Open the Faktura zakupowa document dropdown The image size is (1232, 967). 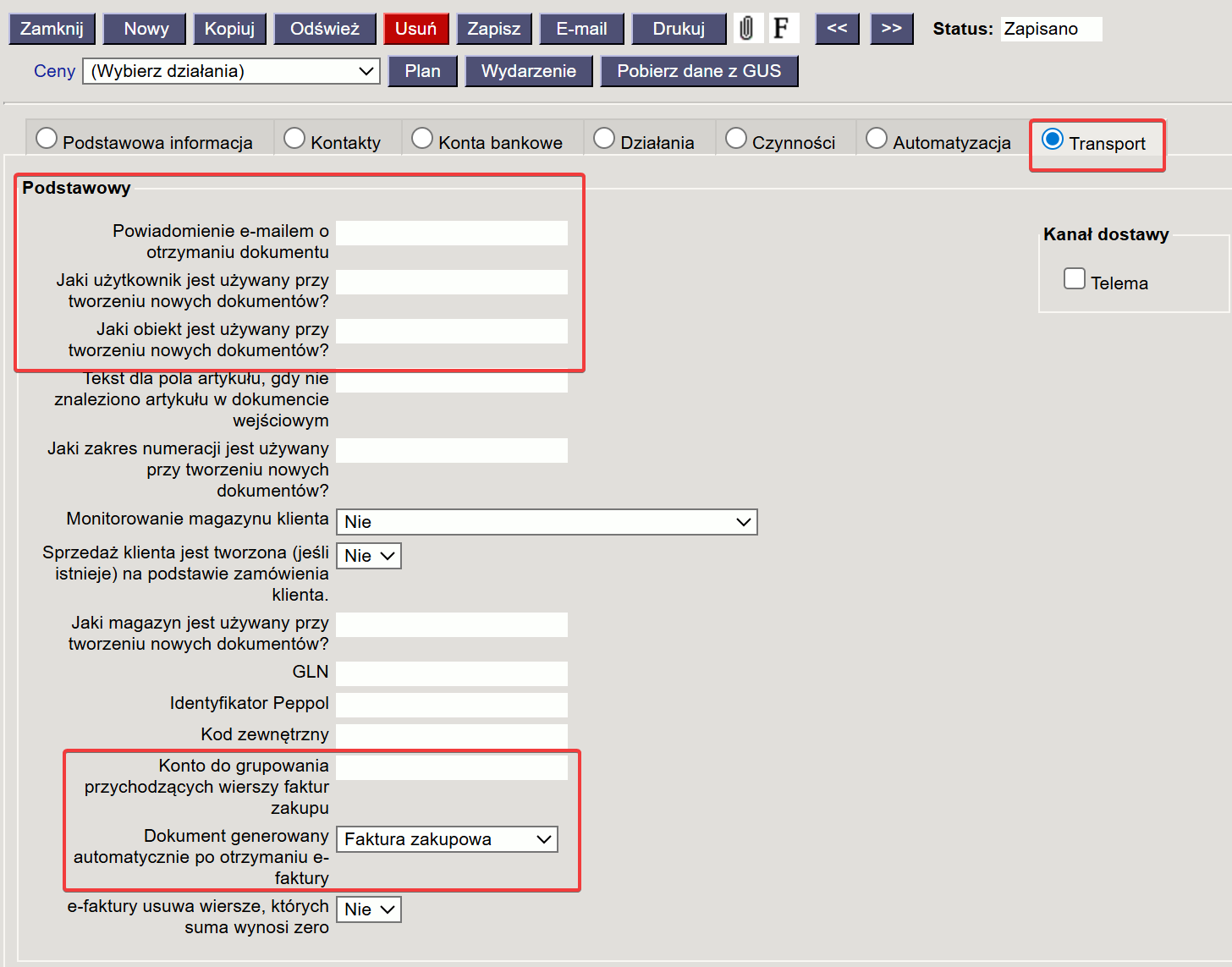(447, 839)
